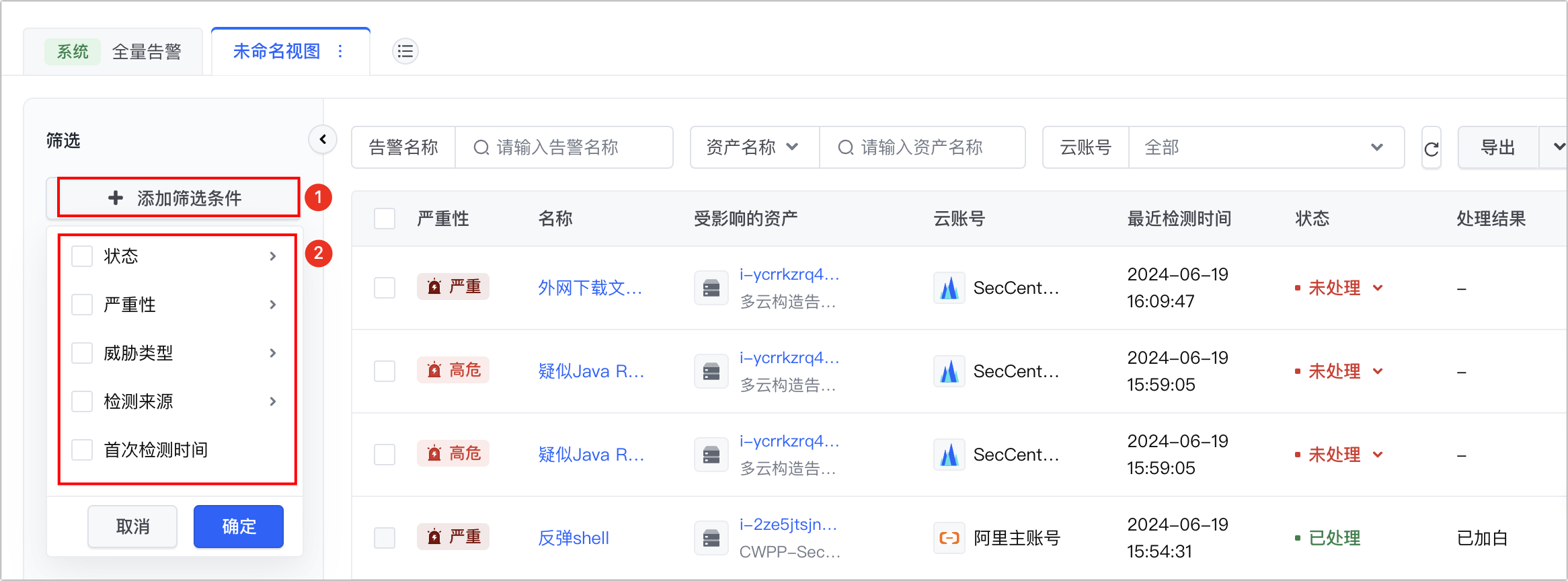Click the cloud logo in the 16:09:47 row
This screenshot has width=1568, height=581.
[949, 288]
